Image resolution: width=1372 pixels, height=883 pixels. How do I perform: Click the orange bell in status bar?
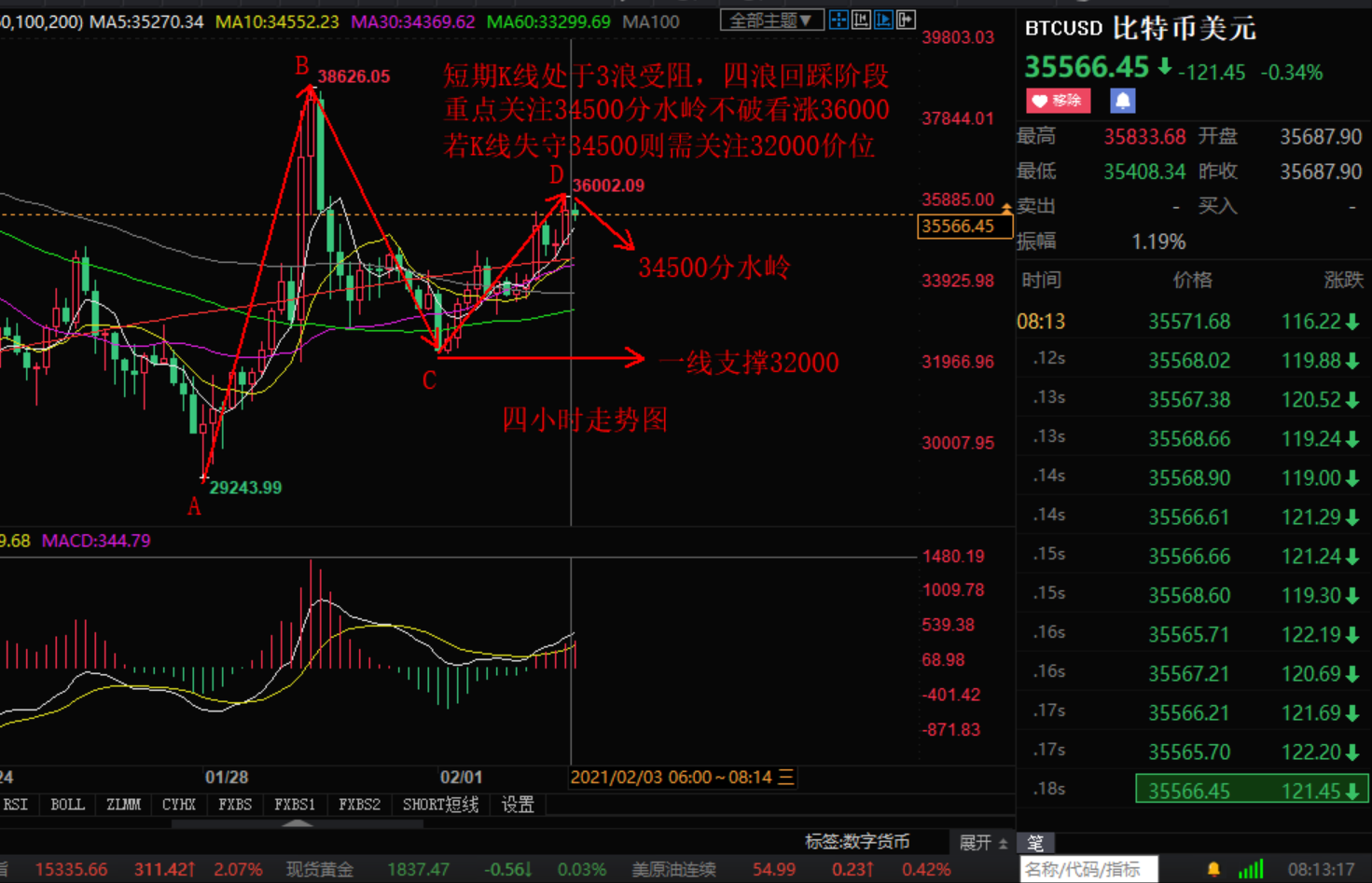(x=1213, y=869)
